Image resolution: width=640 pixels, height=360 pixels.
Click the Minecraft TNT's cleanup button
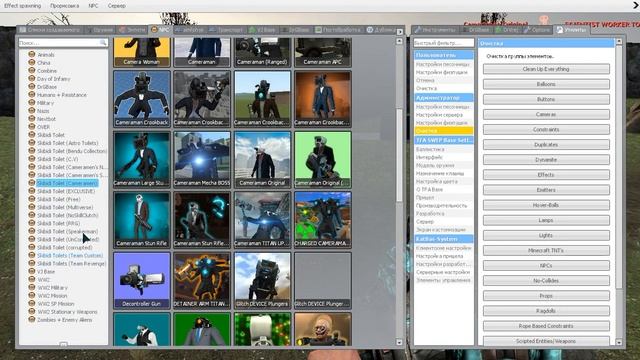pyautogui.click(x=546, y=250)
